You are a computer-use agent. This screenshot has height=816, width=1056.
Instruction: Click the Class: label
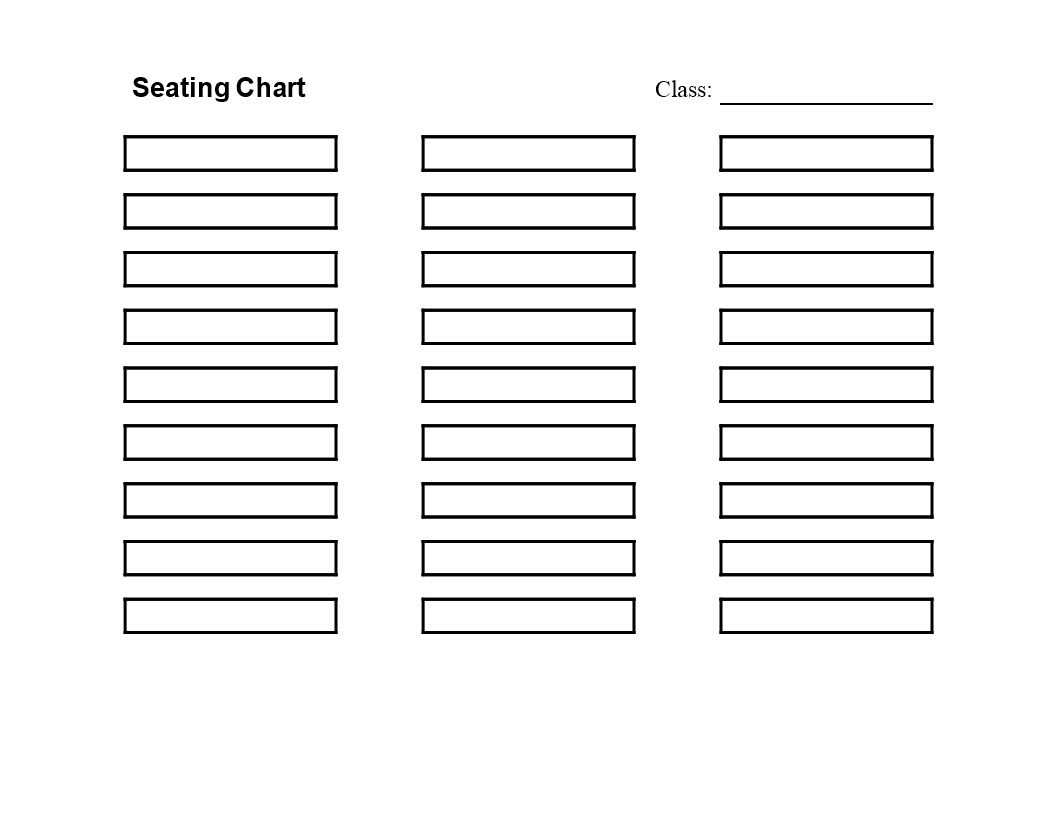coord(683,90)
